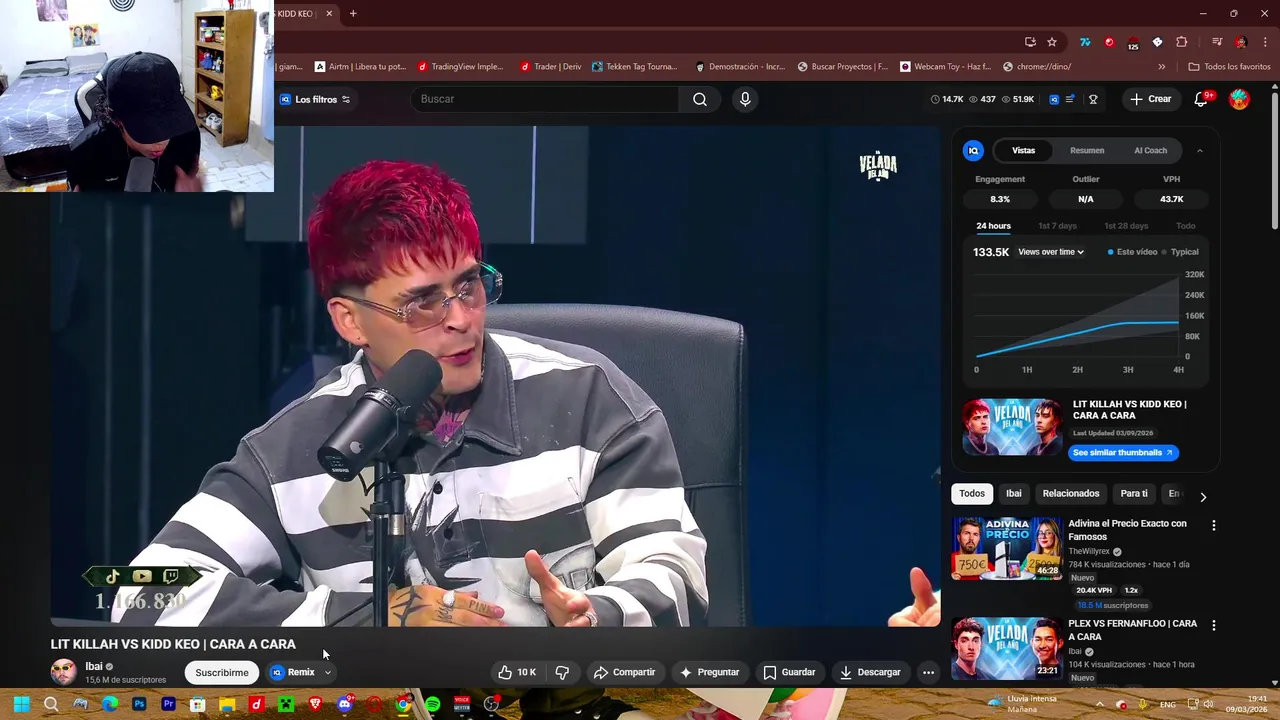Open the vidIQ list icon in the stats bar
This screenshot has height=720, width=1280.
pos(1070,99)
